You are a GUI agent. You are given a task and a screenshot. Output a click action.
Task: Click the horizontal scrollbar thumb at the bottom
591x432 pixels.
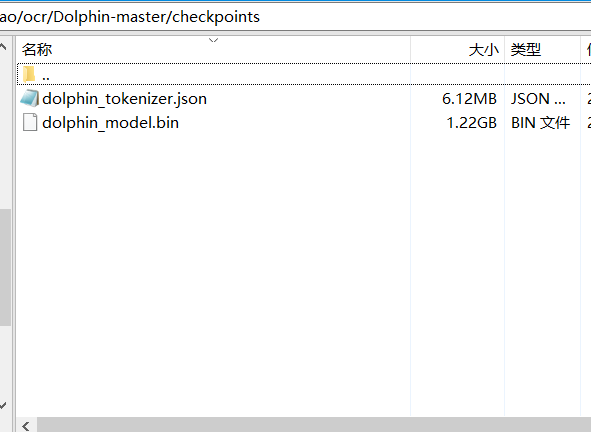pos(314,425)
